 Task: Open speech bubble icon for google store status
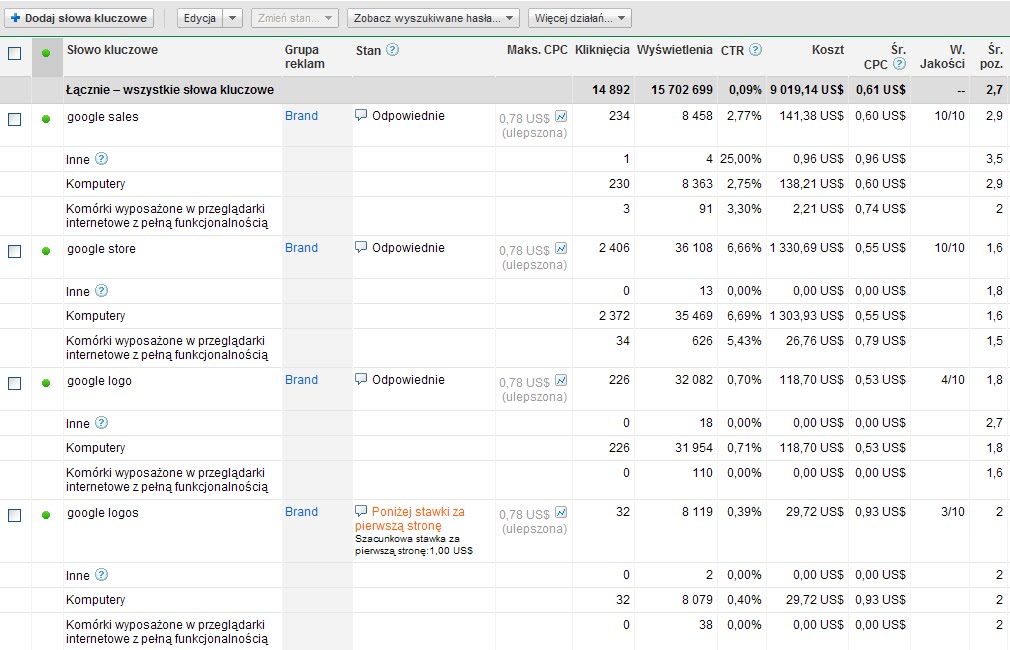coord(361,247)
